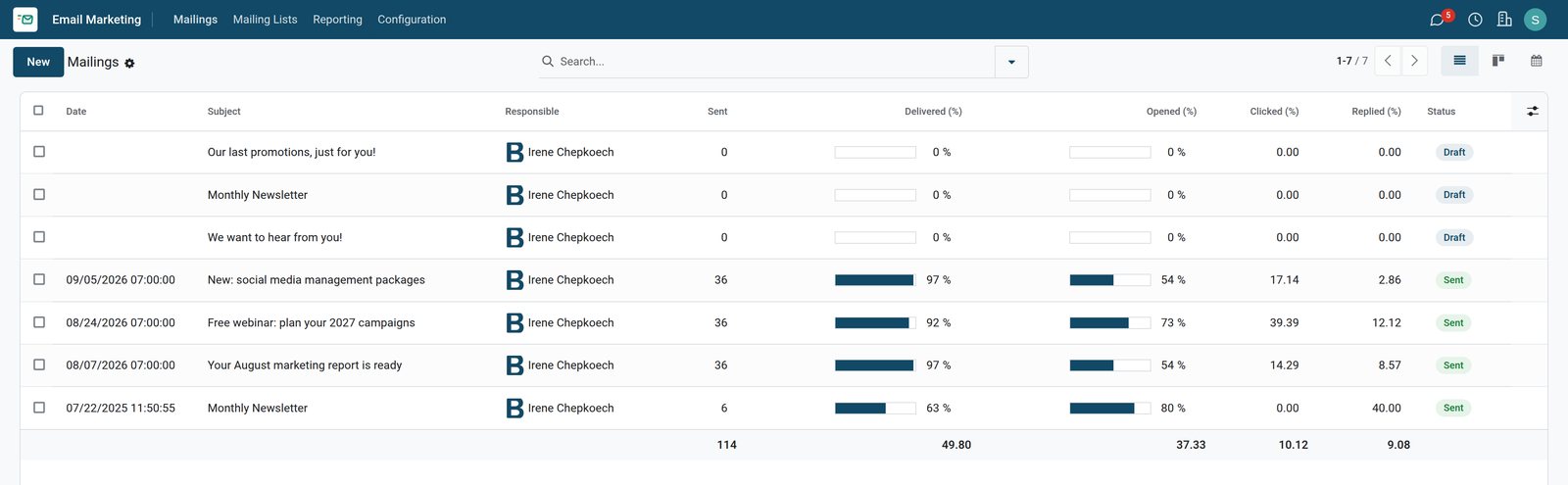This screenshot has height=485, width=1568.
Task: Open the Mailing Lists menu
Action: point(265,20)
